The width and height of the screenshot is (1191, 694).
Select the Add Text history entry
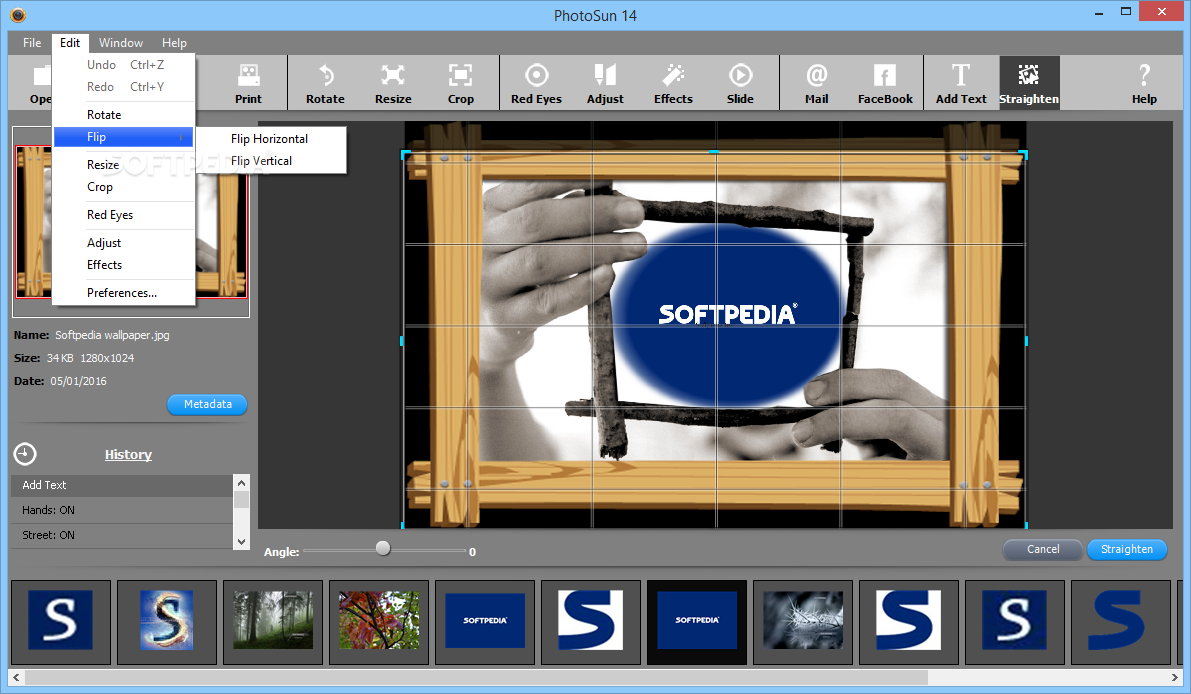coord(122,485)
